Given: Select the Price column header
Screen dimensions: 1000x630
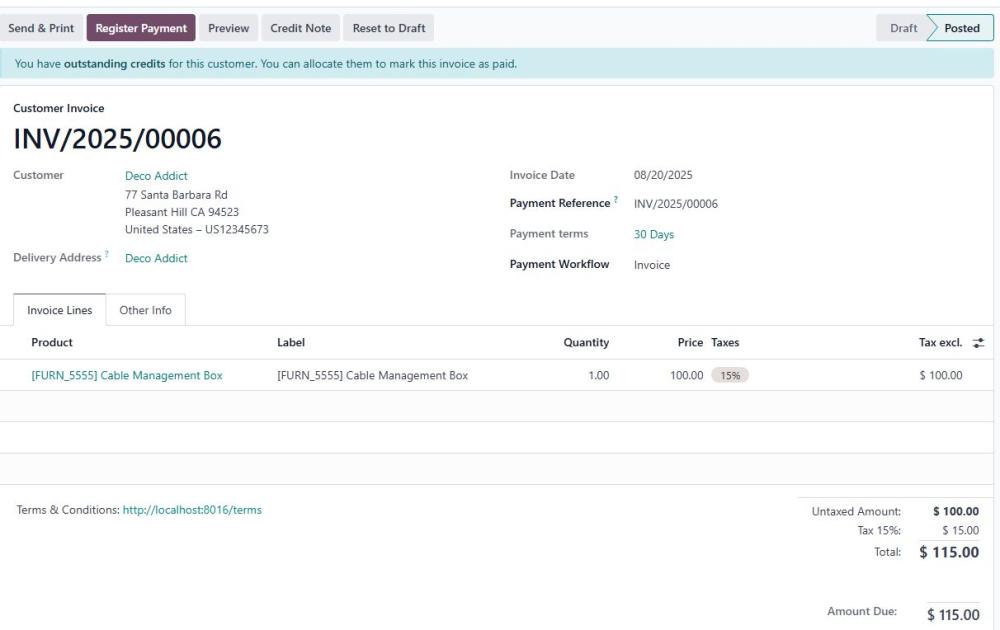Looking at the screenshot, I should click(x=690, y=342).
